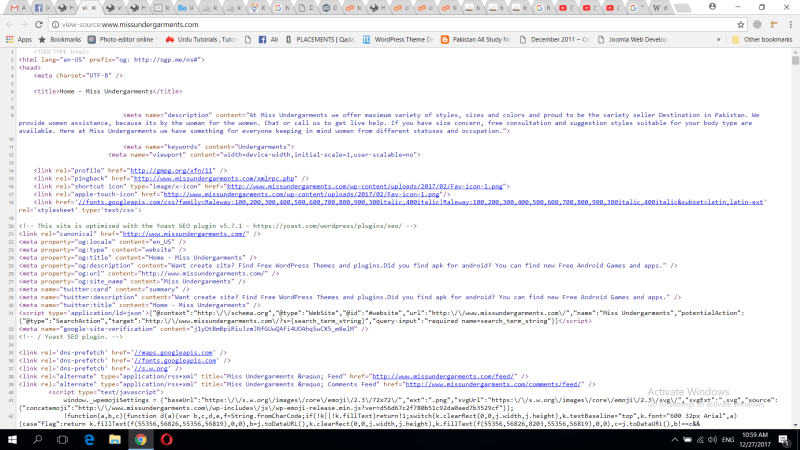
Task: Open PLACEMENTS bookmark
Action: click(320, 39)
